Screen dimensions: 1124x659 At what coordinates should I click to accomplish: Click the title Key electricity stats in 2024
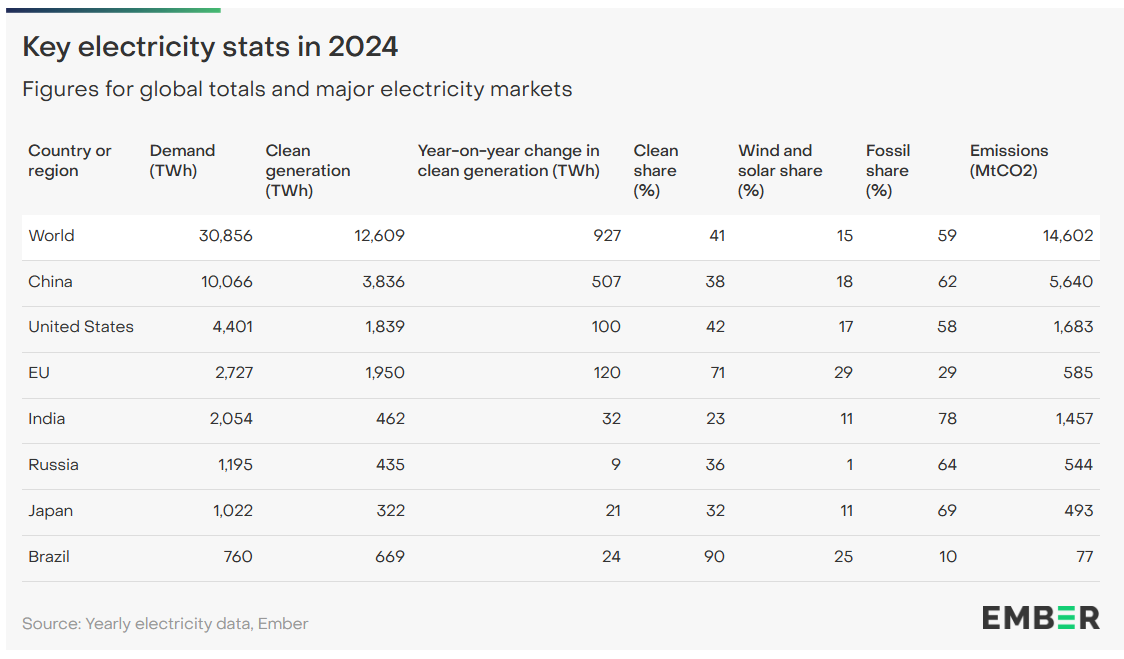(x=210, y=47)
